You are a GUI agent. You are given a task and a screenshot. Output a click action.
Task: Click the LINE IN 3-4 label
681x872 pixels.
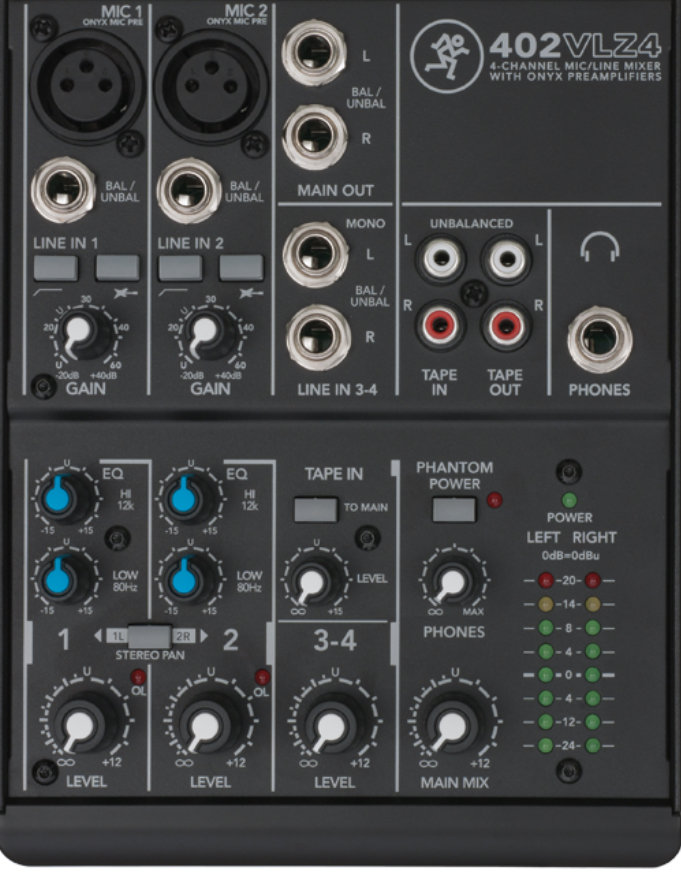point(337,390)
